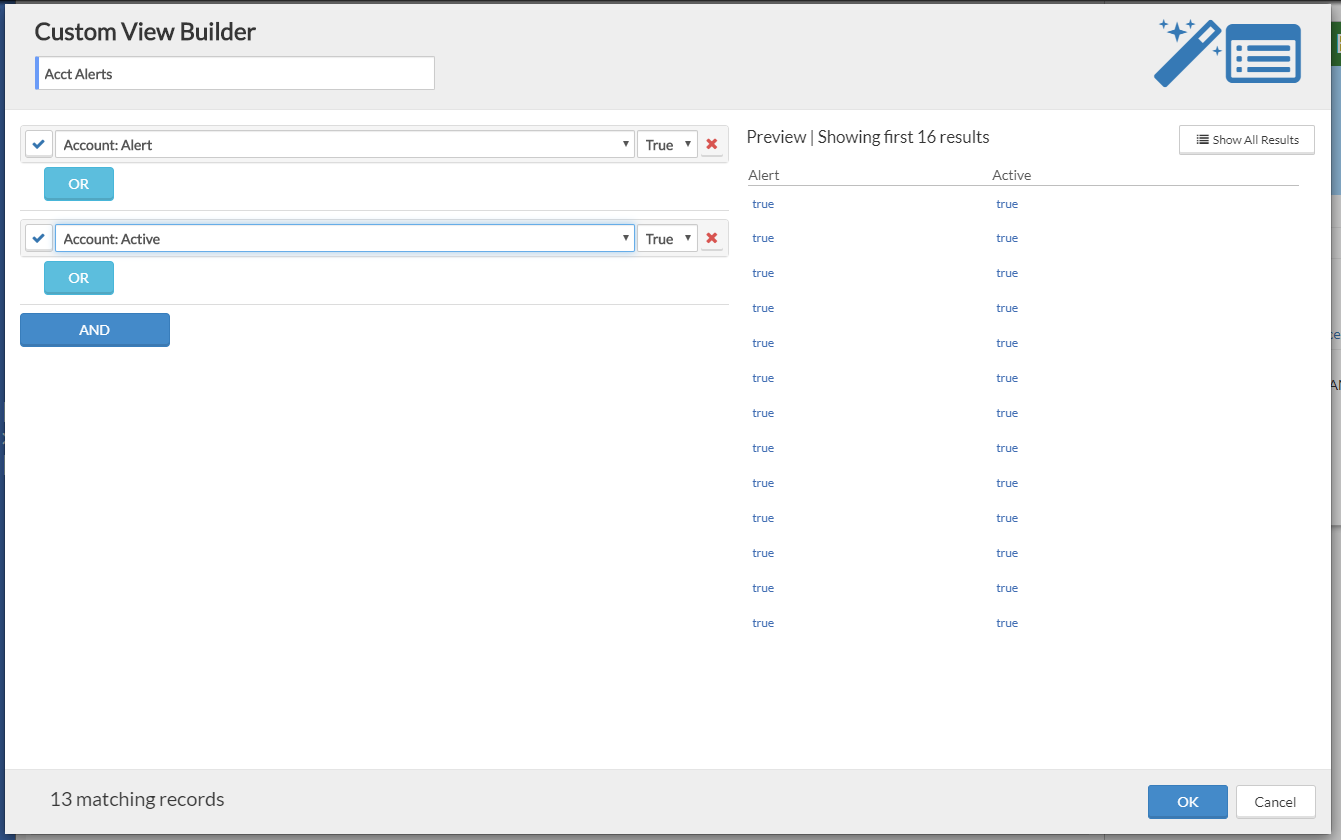The image size is (1341, 840).
Task: Sort by the Active column header
Action: point(1011,175)
